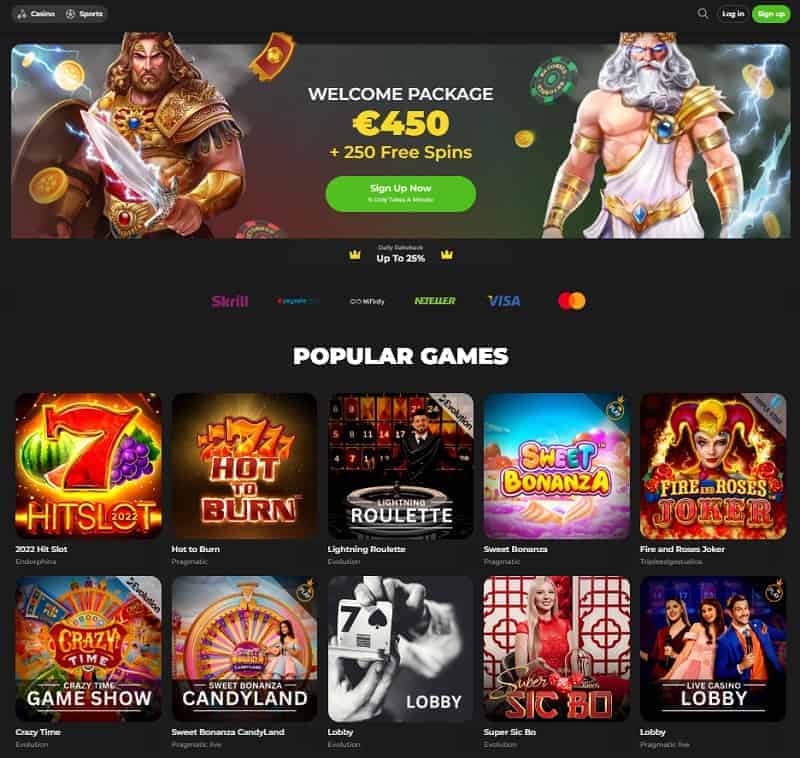Click the Mastercard payment logo
The width and height of the screenshot is (800, 758).
click(571, 301)
